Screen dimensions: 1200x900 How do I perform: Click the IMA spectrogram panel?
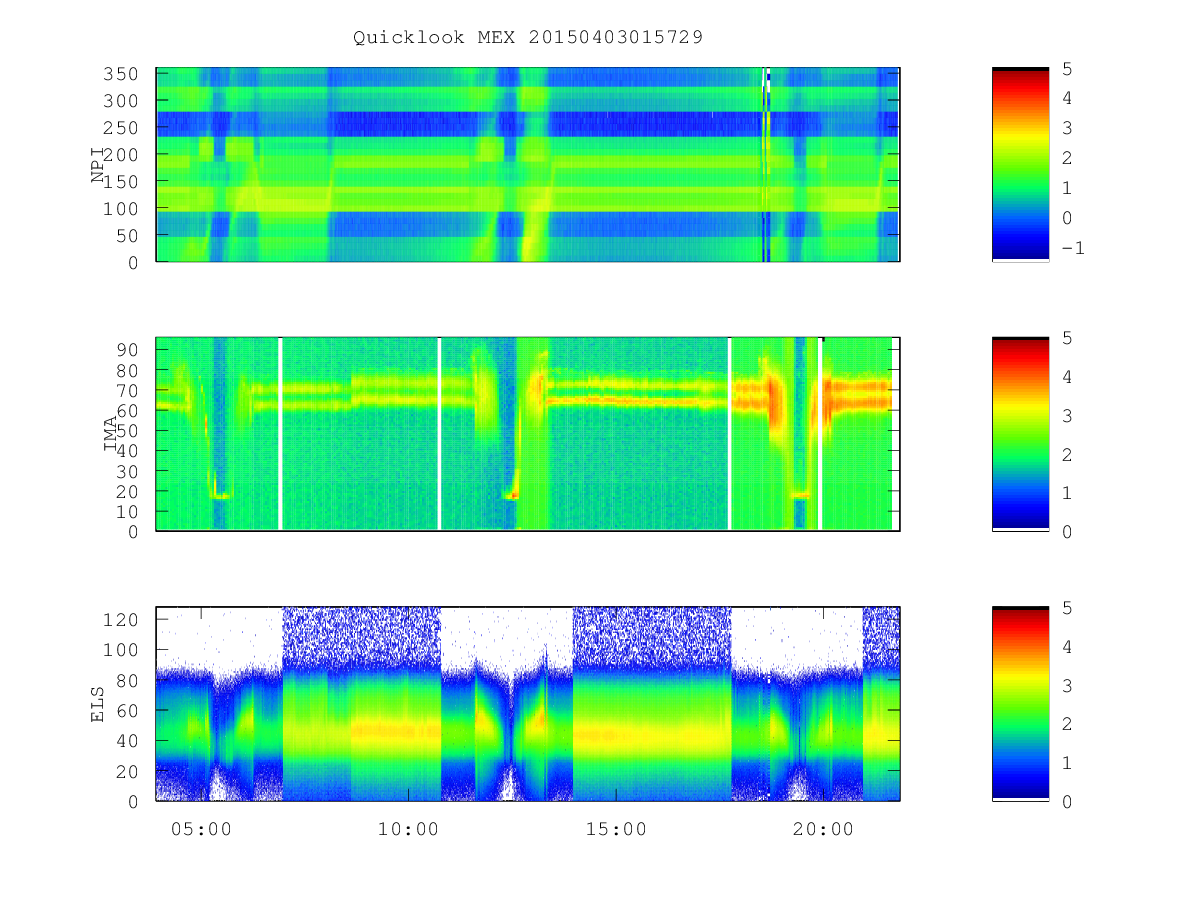528,434
